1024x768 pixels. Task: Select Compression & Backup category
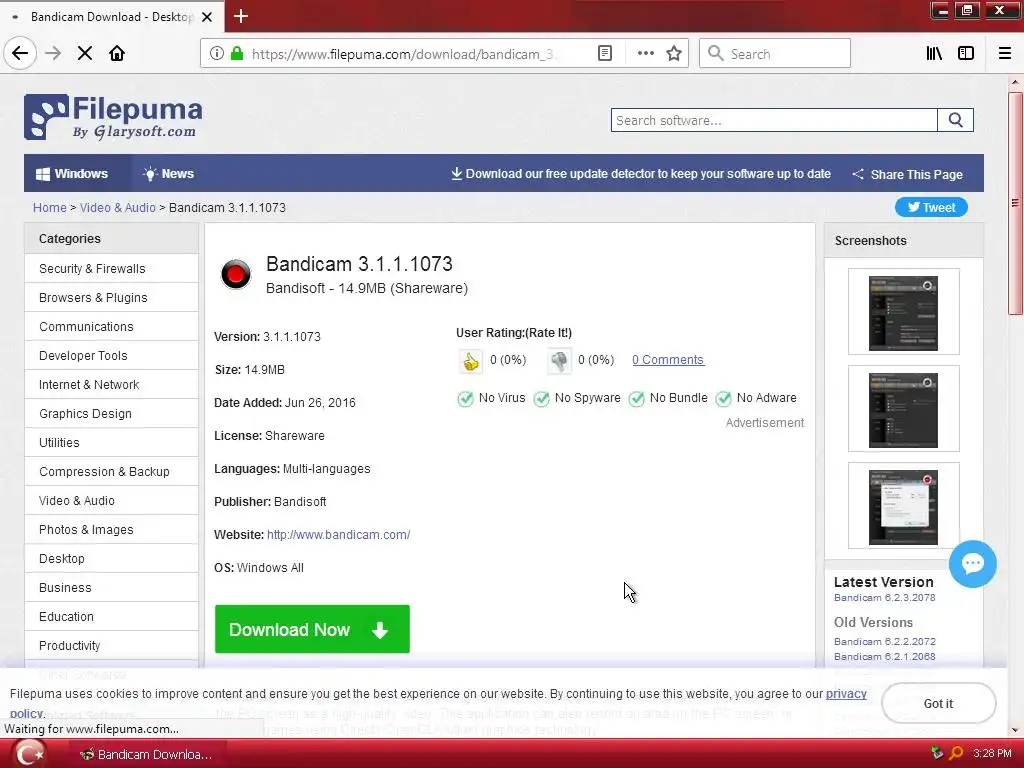112,472
